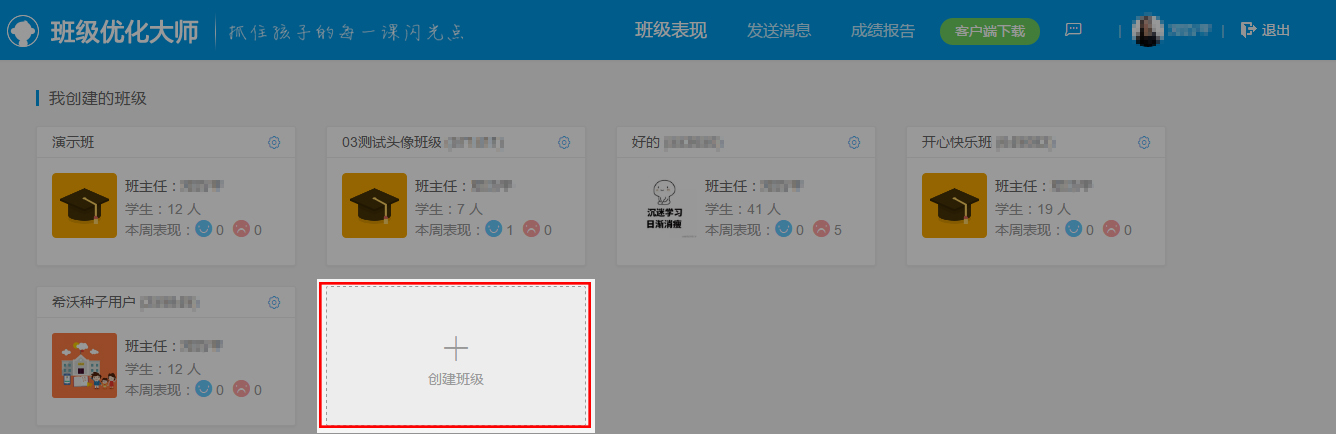Select the 开心快乐班 class title
This screenshot has width=1336, height=434.
(957, 143)
